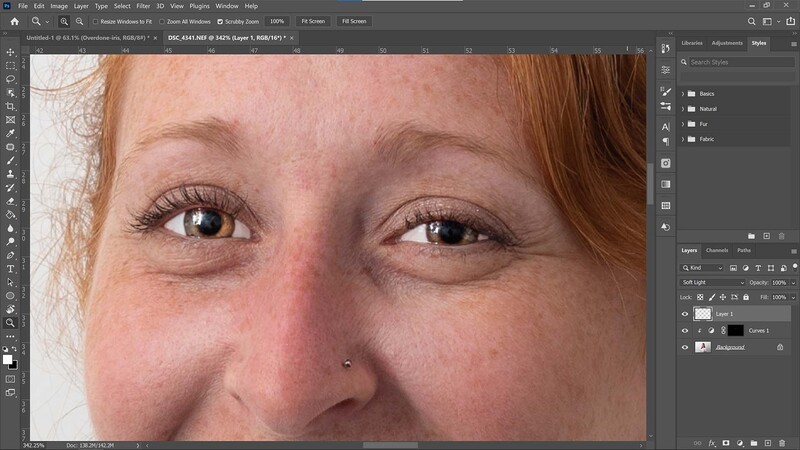Select the Path Selection tool
This screenshot has height=450, width=800.
(x=10, y=282)
